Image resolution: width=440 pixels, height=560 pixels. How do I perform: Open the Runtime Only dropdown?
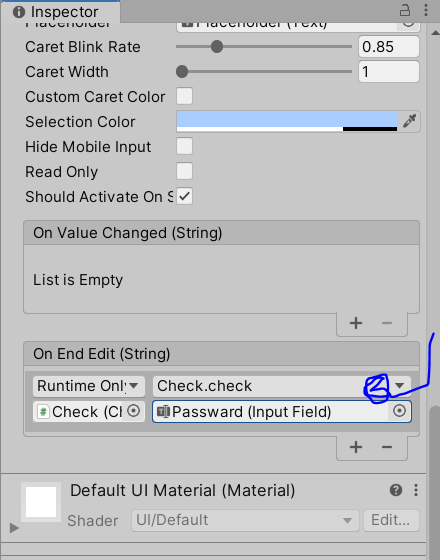(x=89, y=386)
